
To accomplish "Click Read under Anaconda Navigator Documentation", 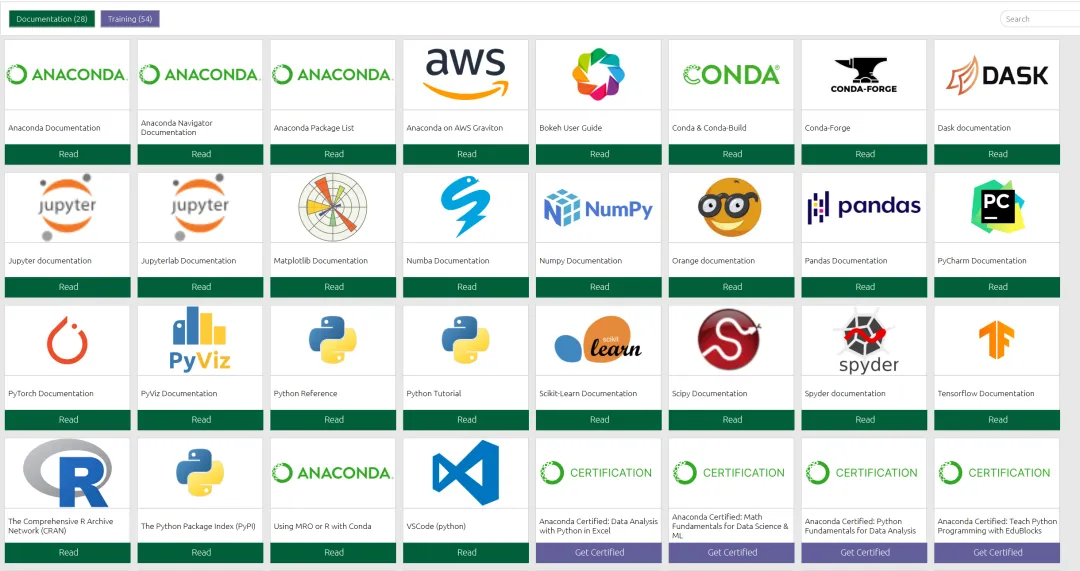I will coord(200,154).
